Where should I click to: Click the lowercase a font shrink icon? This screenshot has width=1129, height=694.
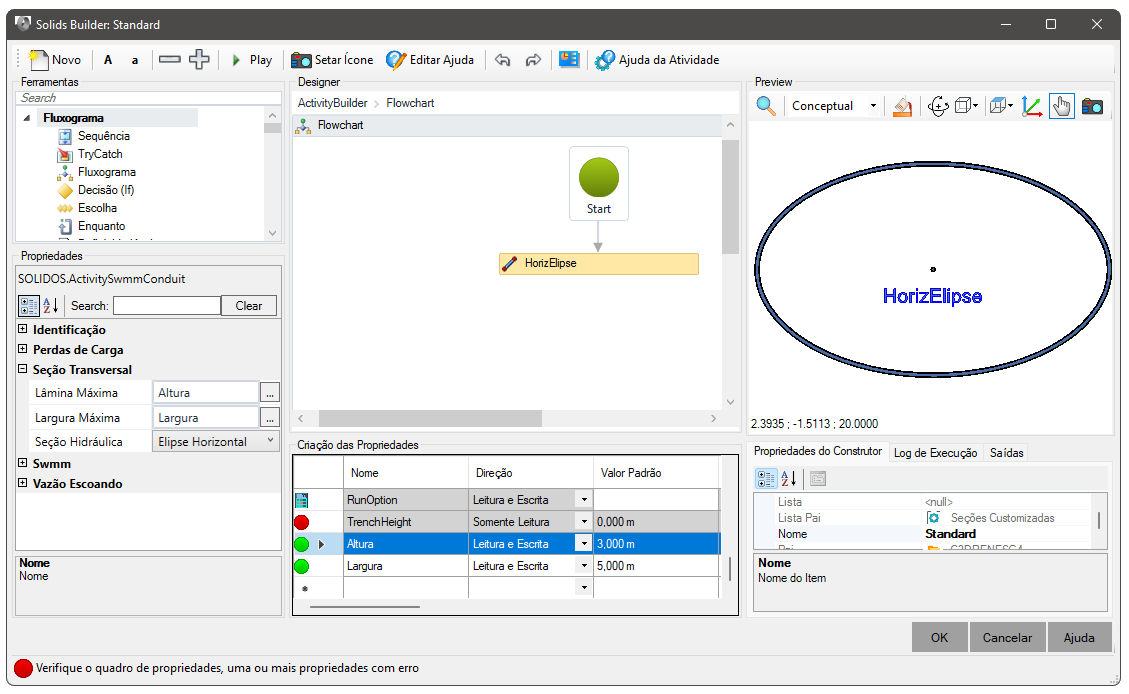[x=135, y=60]
